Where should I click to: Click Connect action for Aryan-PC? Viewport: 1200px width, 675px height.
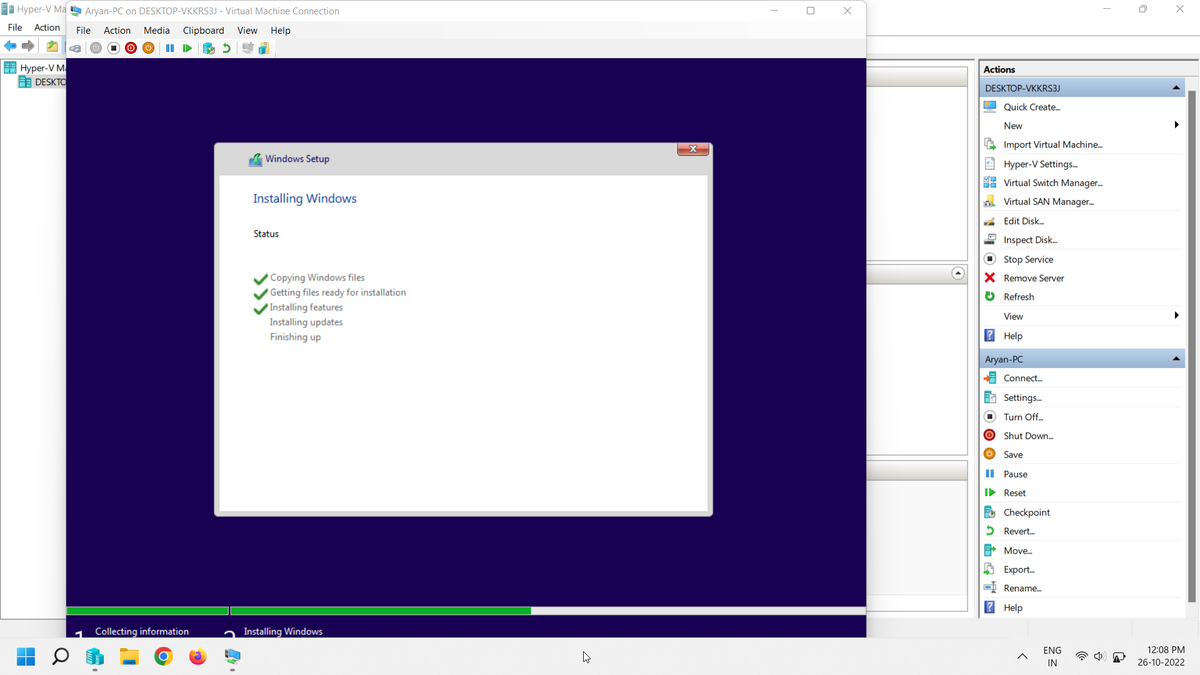pyautogui.click(x=1023, y=378)
